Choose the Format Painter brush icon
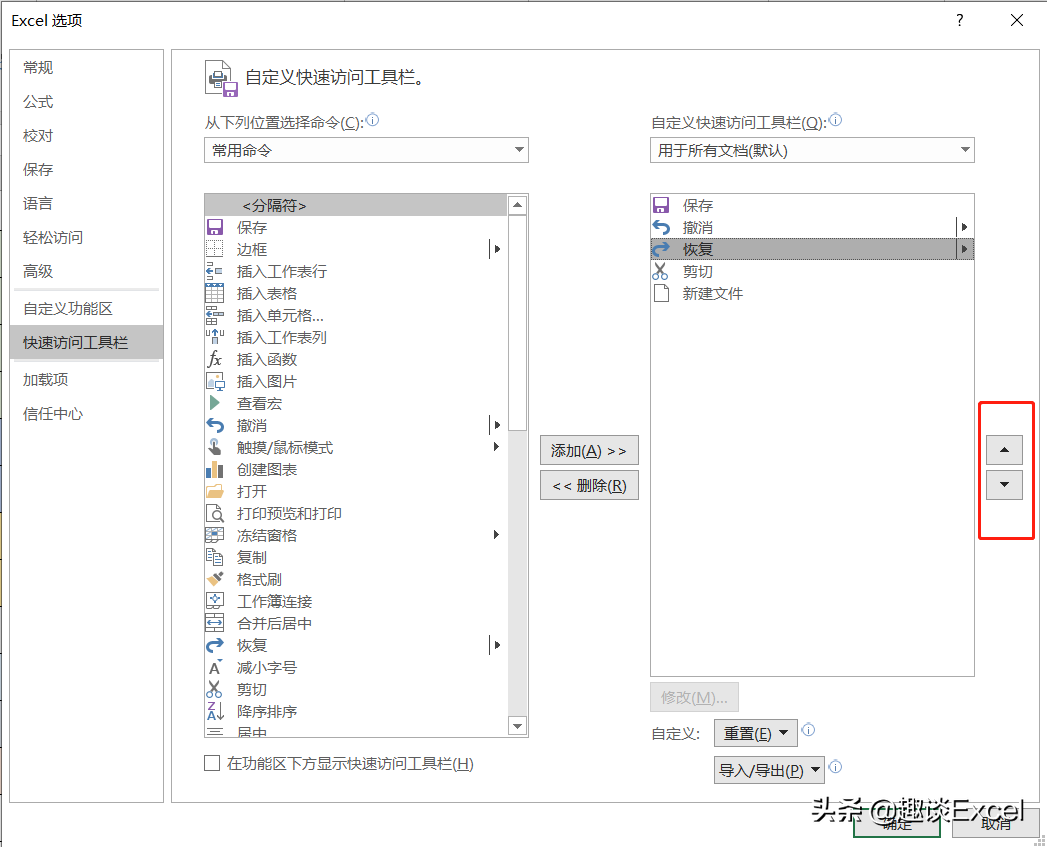 pyautogui.click(x=214, y=579)
